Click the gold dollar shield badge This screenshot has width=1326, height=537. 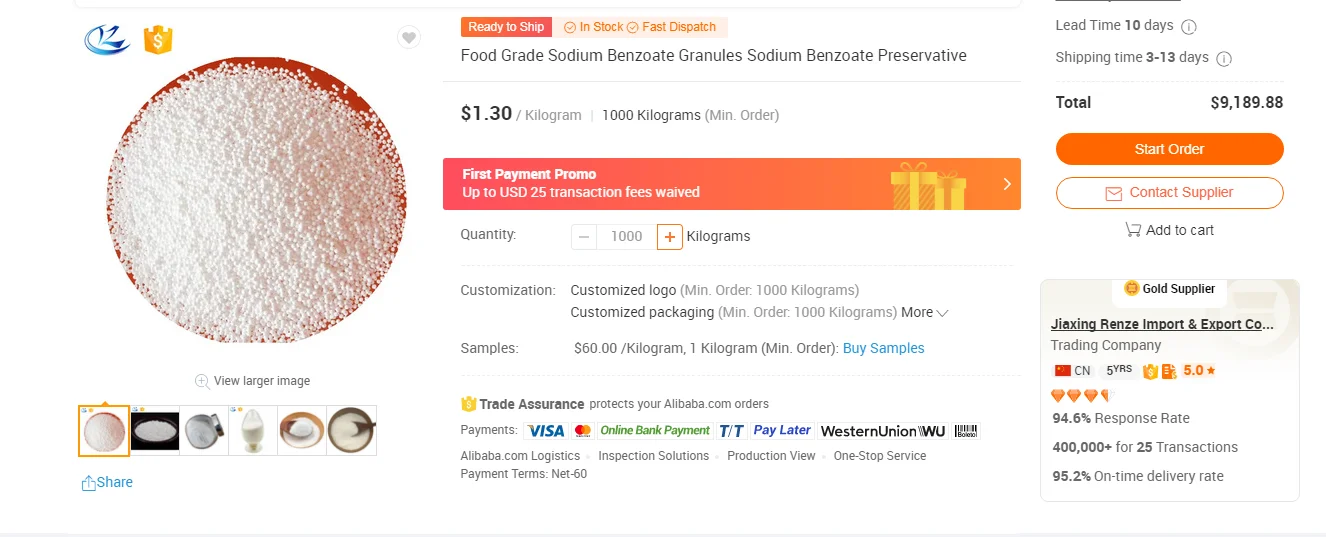pos(158,39)
